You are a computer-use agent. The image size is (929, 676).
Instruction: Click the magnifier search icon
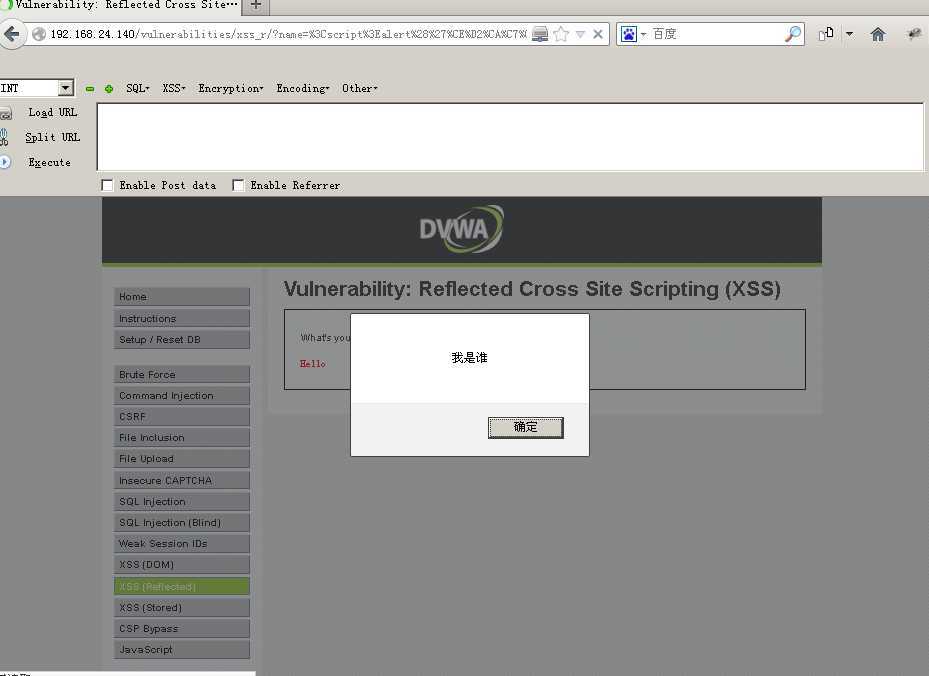(x=793, y=34)
